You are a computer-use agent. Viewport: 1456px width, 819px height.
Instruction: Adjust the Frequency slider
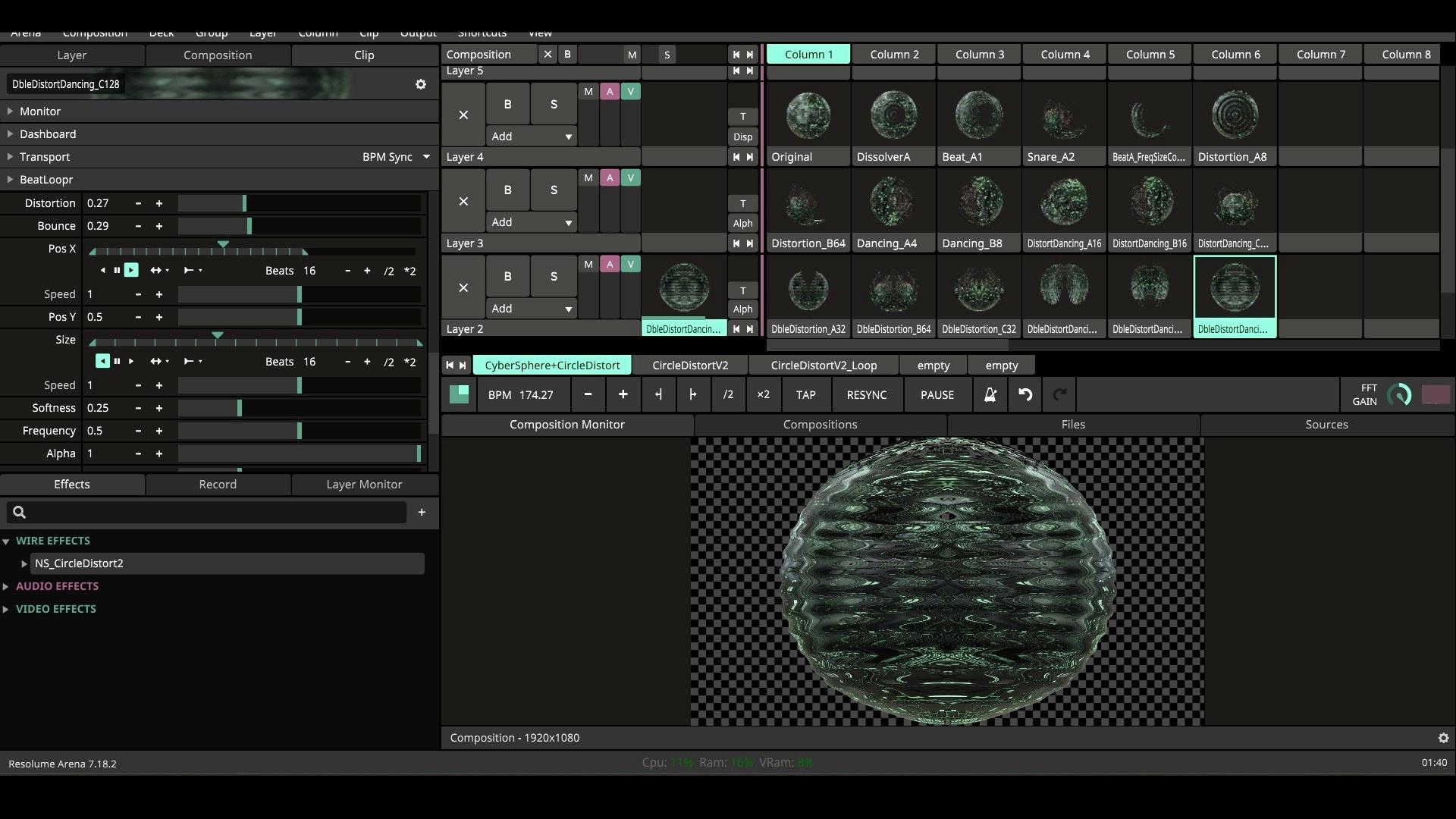[x=300, y=431]
